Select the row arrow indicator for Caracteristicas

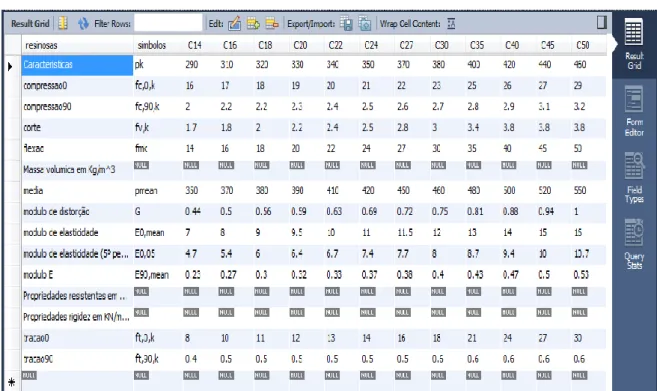pyautogui.click(x=10, y=66)
